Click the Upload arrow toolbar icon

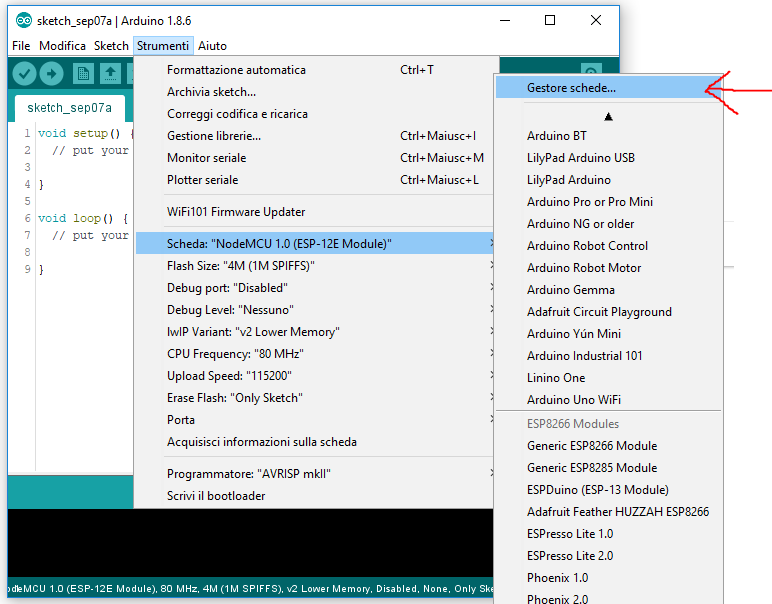(51, 74)
